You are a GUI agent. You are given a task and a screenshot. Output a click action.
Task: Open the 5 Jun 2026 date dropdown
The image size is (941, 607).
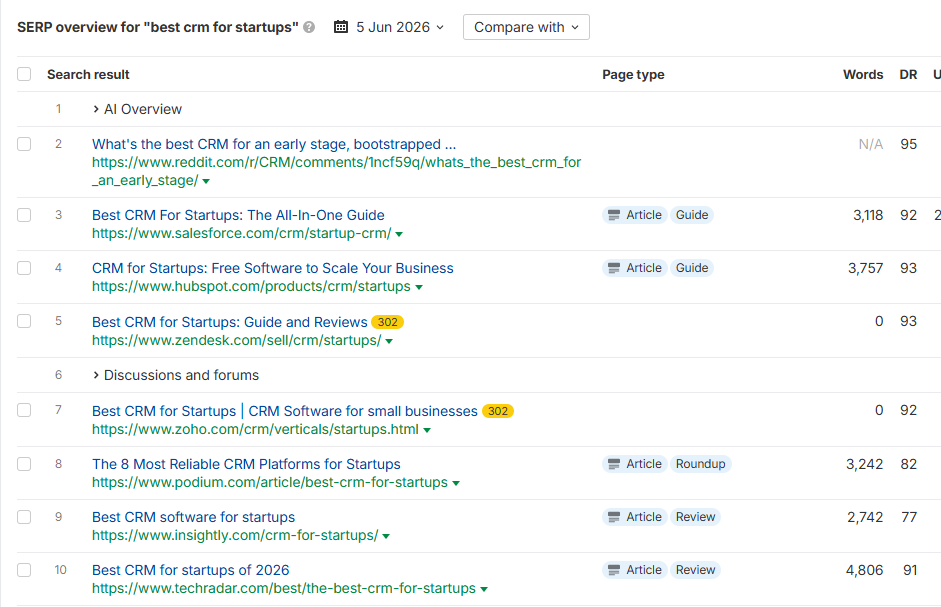coord(399,27)
